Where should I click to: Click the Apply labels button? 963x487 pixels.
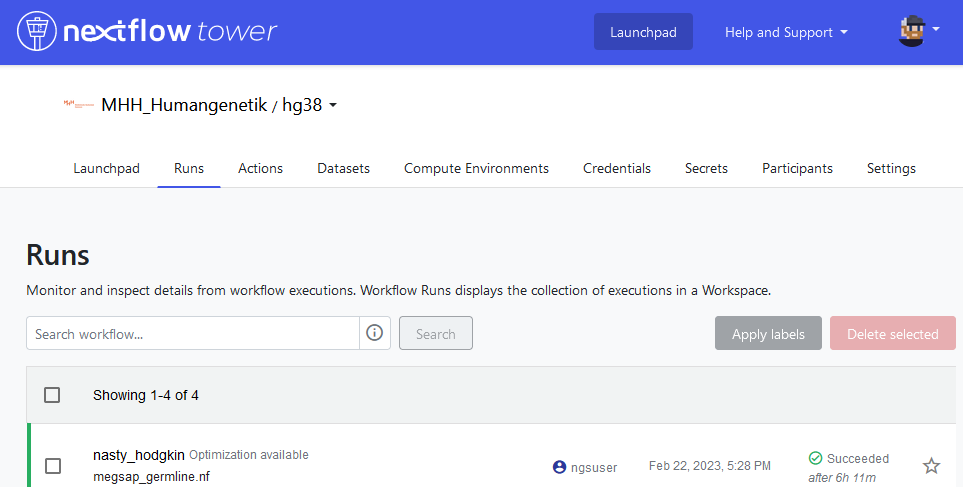pyautogui.click(x=768, y=334)
